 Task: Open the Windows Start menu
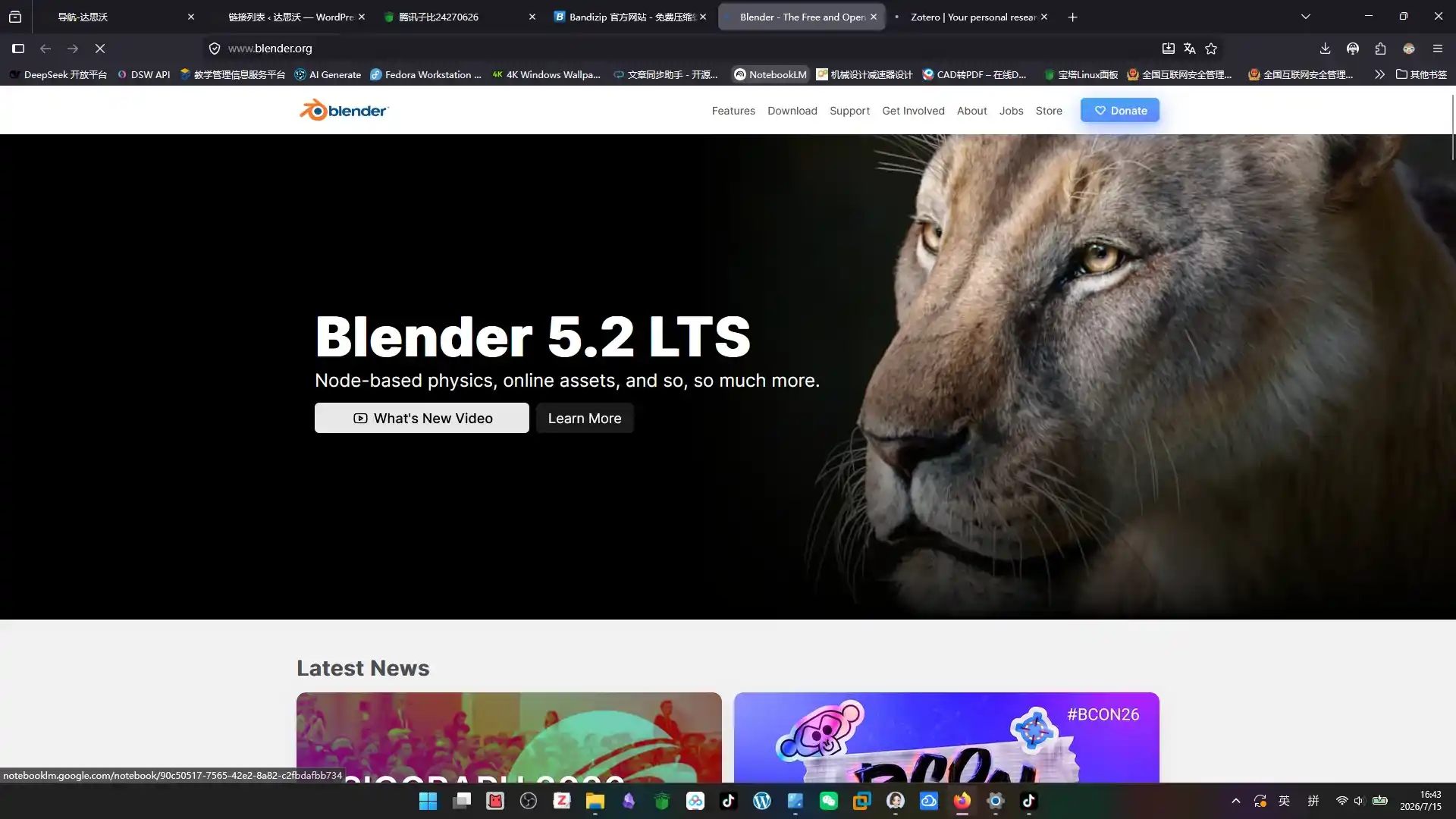(428, 801)
